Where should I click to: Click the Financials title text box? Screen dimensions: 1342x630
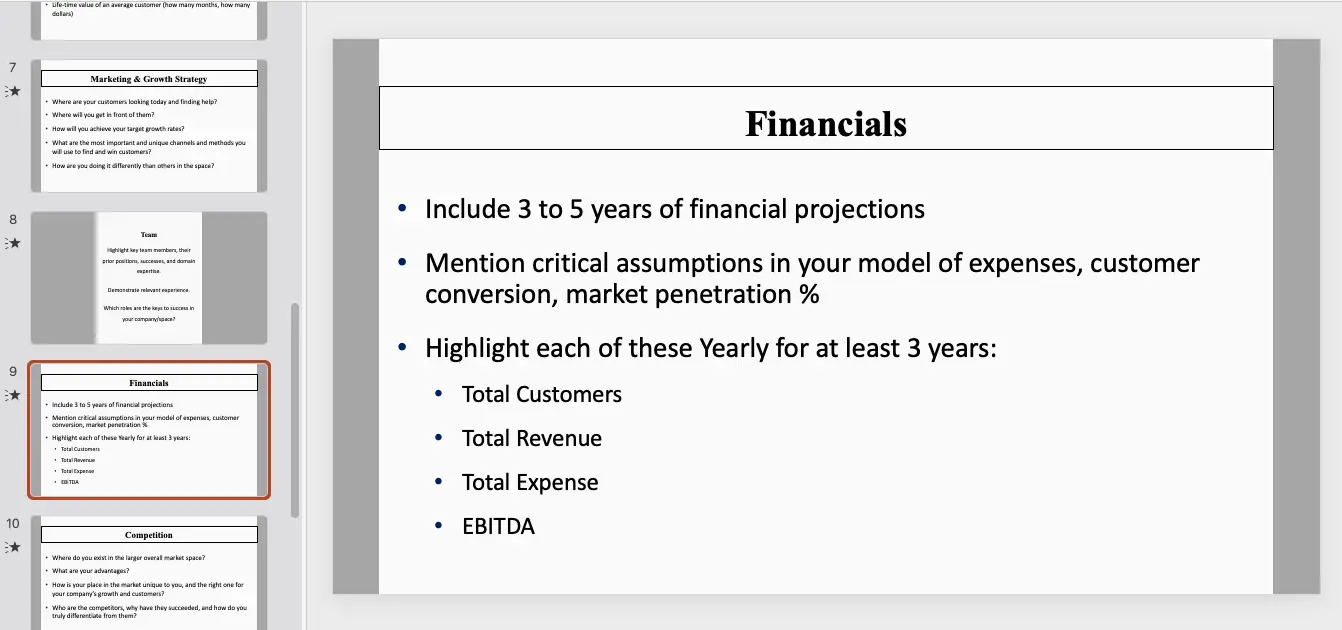826,123
